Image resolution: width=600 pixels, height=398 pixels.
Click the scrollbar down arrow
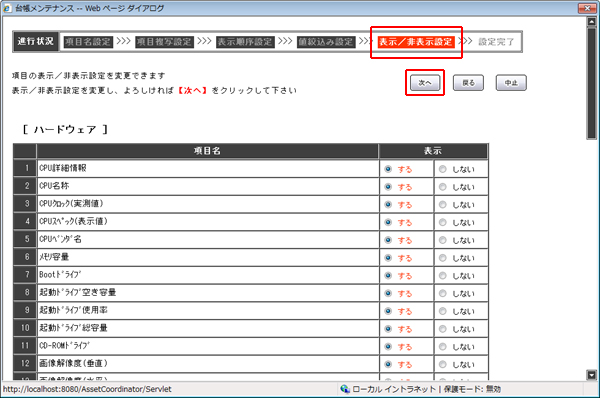click(x=592, y=375)
